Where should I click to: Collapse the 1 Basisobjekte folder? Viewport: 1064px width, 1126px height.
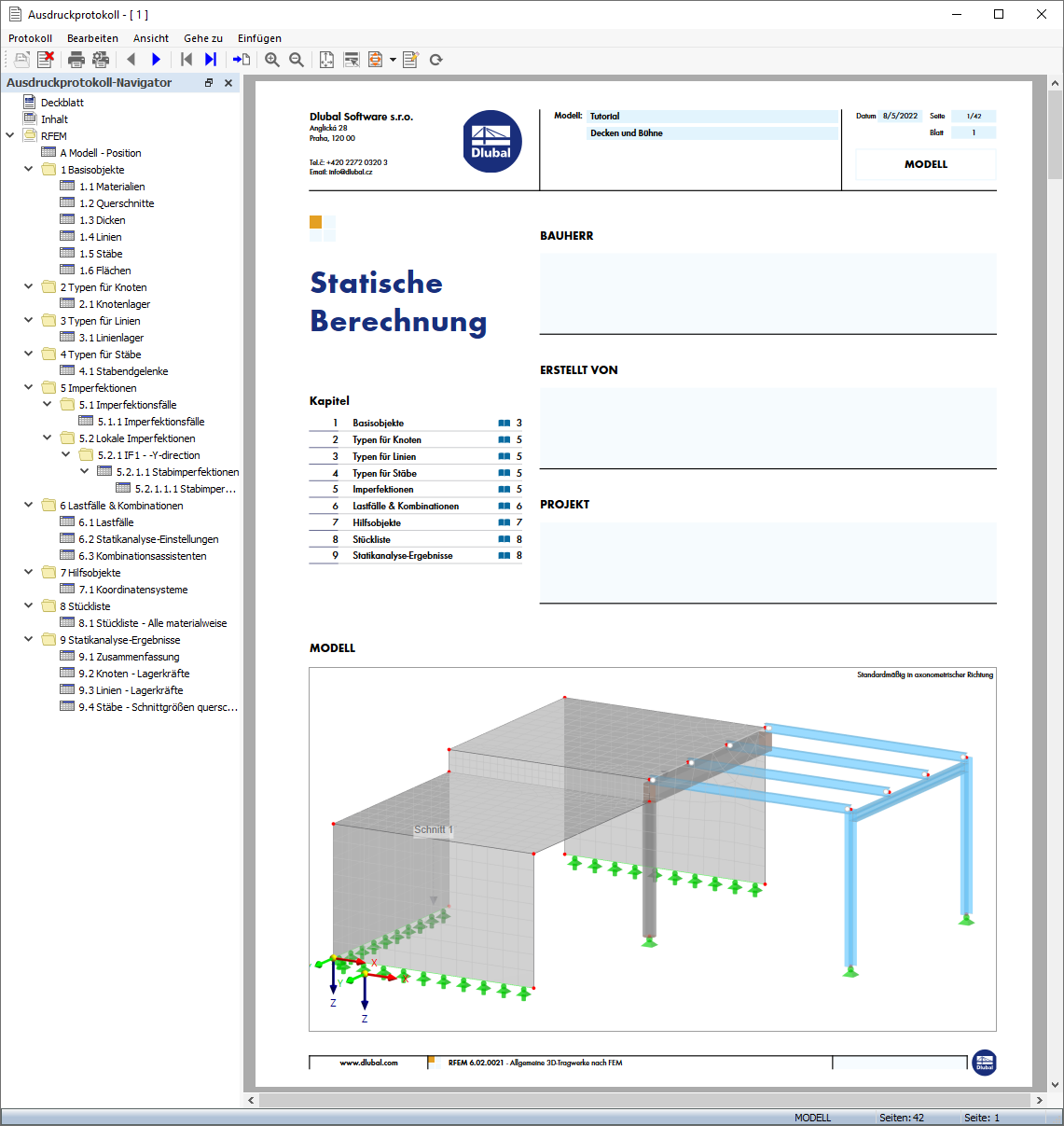pos(29,169)
